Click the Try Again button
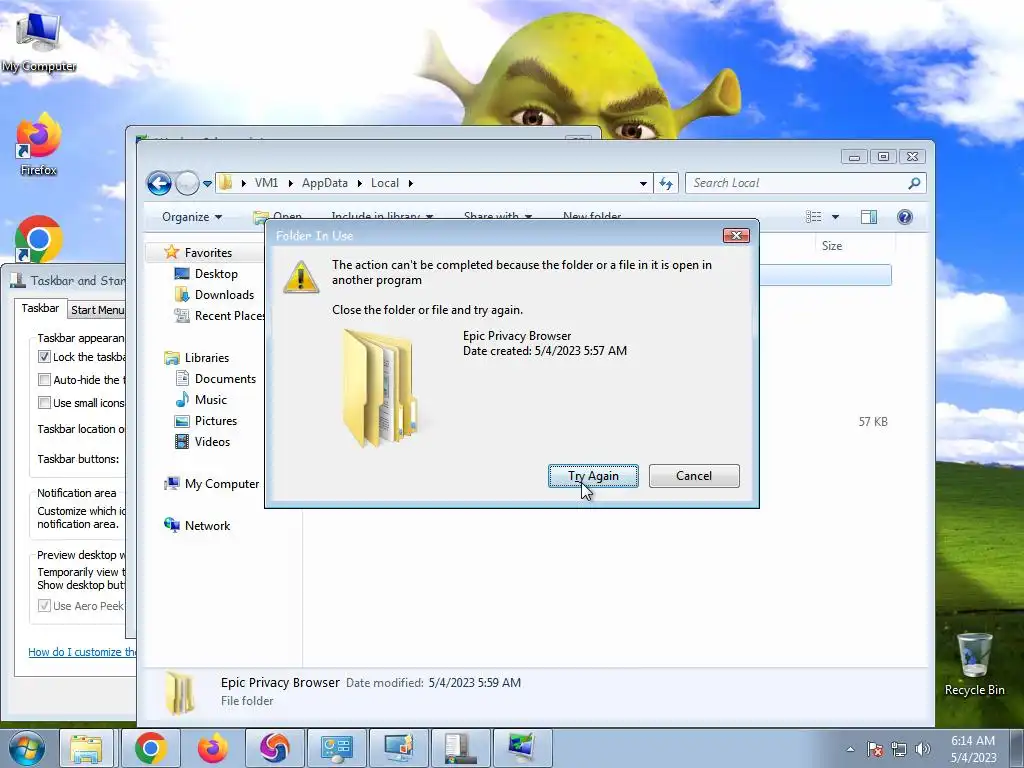This screenshot has height=768, width=1024. [593, 476]
